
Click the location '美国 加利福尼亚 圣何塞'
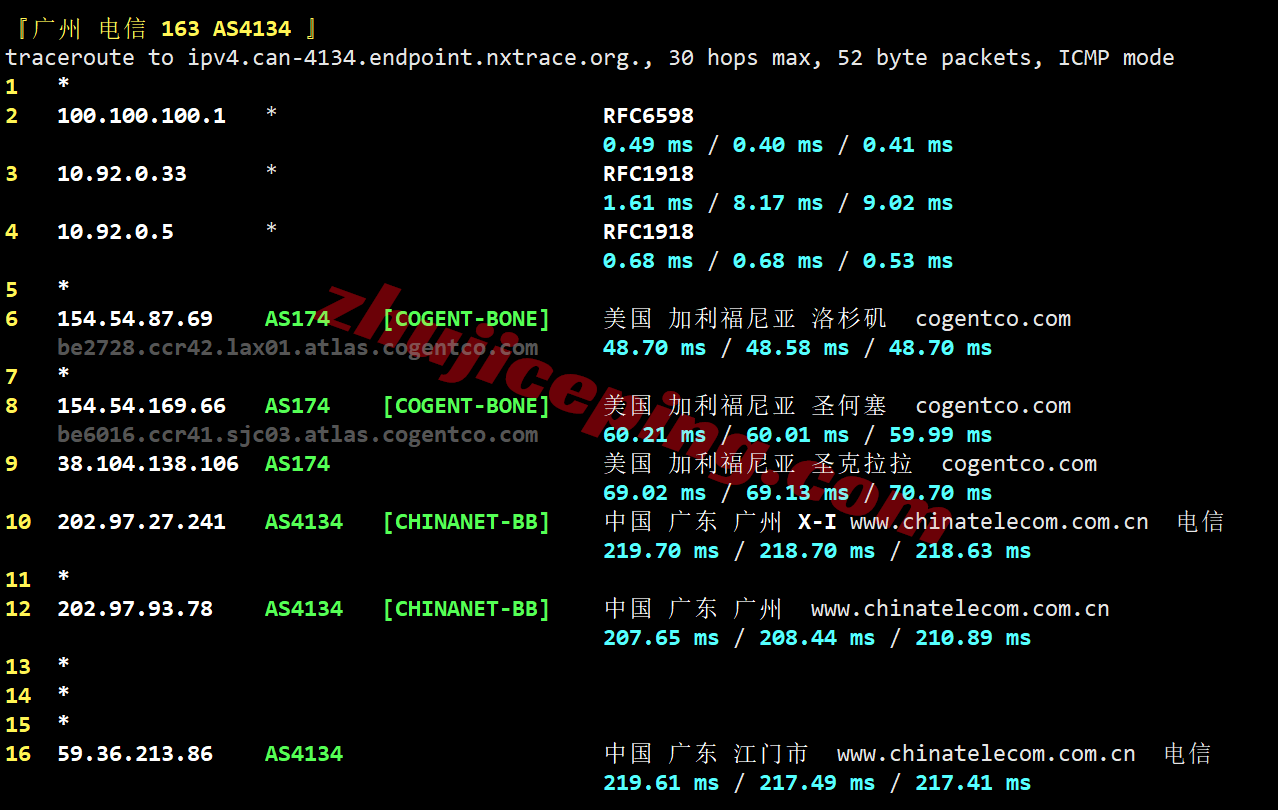745,406
